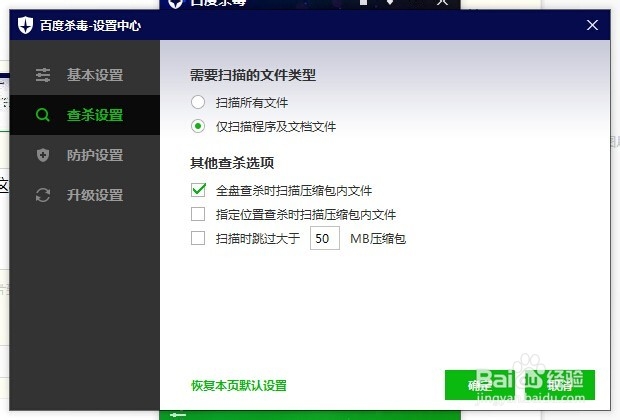Enable 扫描时跳过大于 MB压缩包 checkbox
This screenshot has width=620, height=420.
pyautogui.click(x=198, y=238)
